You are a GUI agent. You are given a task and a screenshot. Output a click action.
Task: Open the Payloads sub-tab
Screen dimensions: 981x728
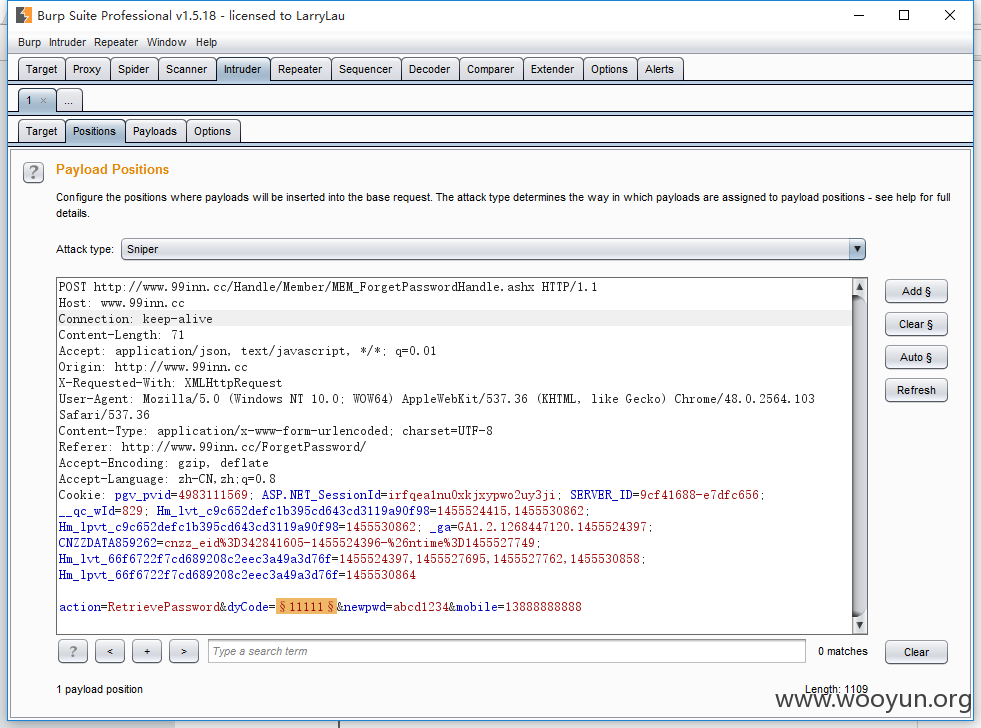coord(155,131)
